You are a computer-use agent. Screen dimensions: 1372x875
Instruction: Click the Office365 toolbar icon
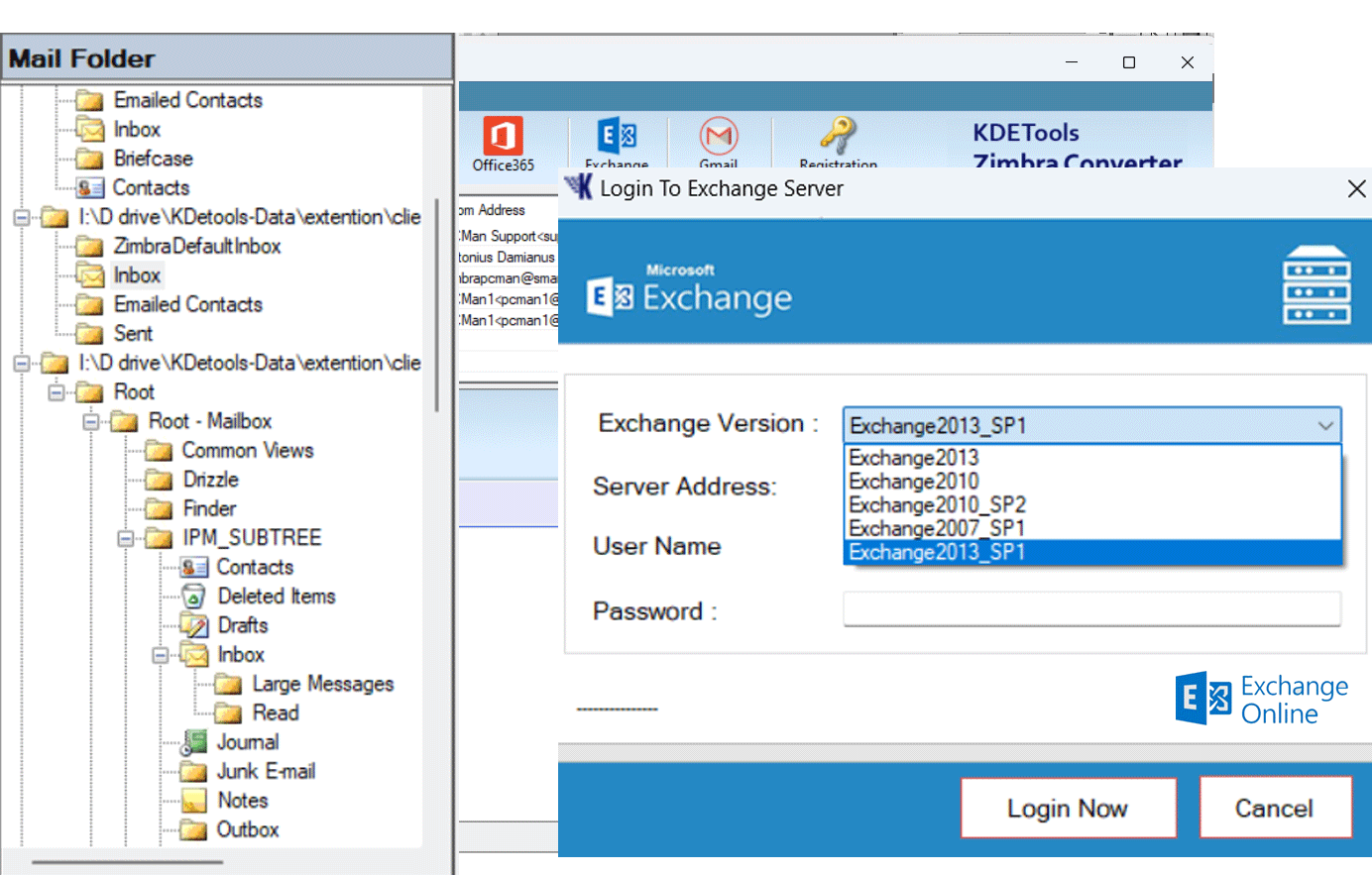click(503, 136)
